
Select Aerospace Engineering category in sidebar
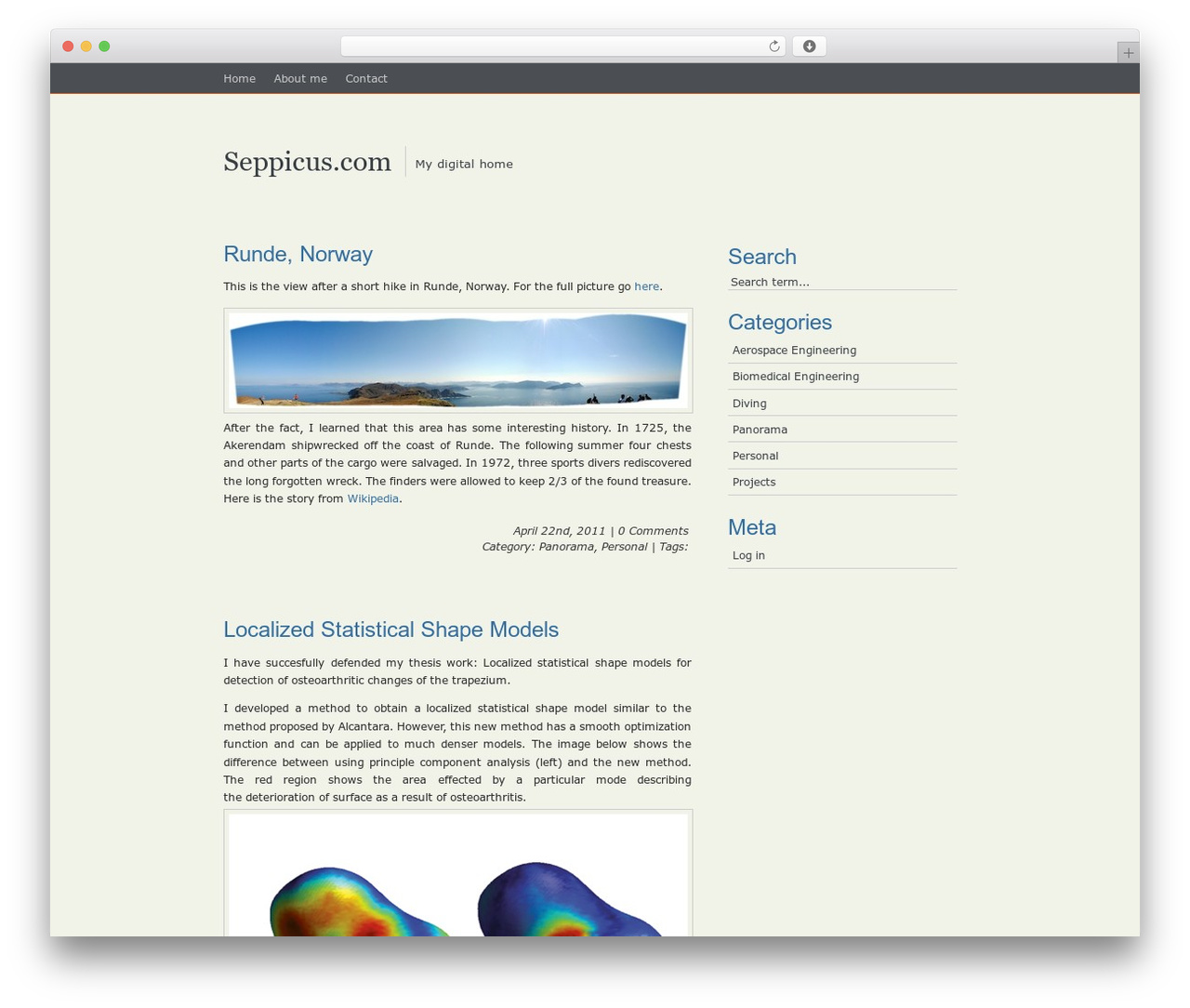(x=794, y=351)
